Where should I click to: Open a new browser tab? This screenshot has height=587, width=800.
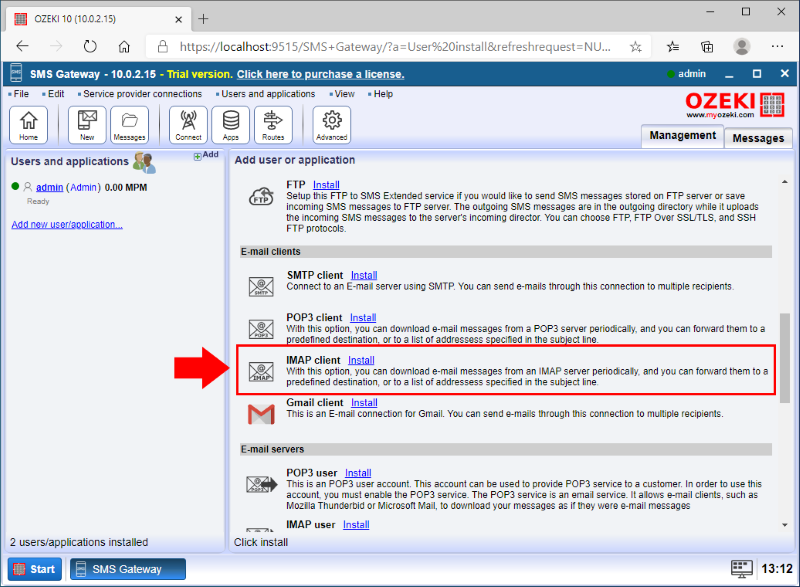click(x=203, y=19)
